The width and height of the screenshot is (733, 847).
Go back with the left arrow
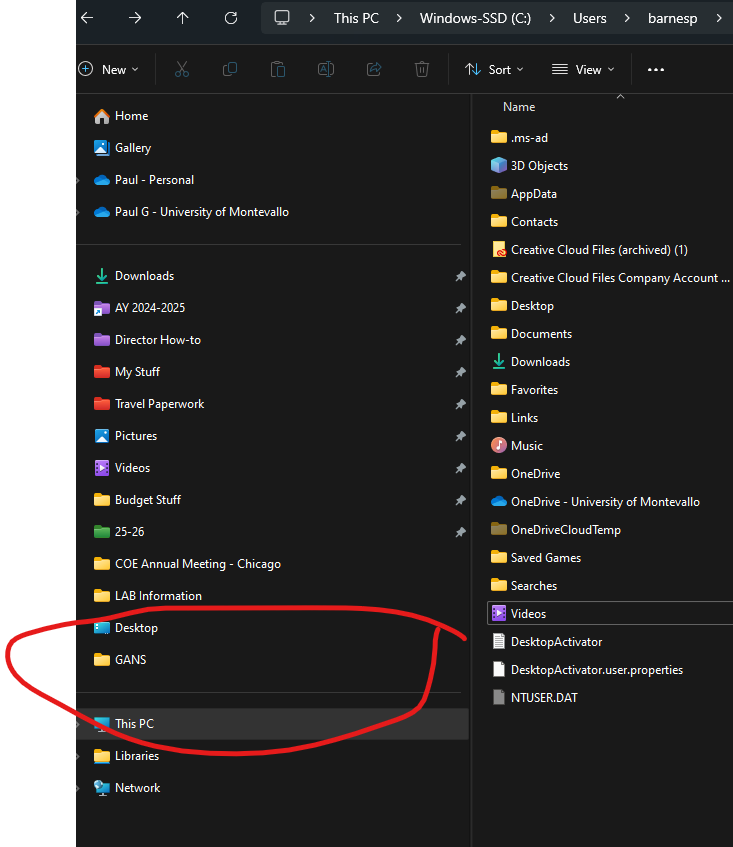pos(87,18)
